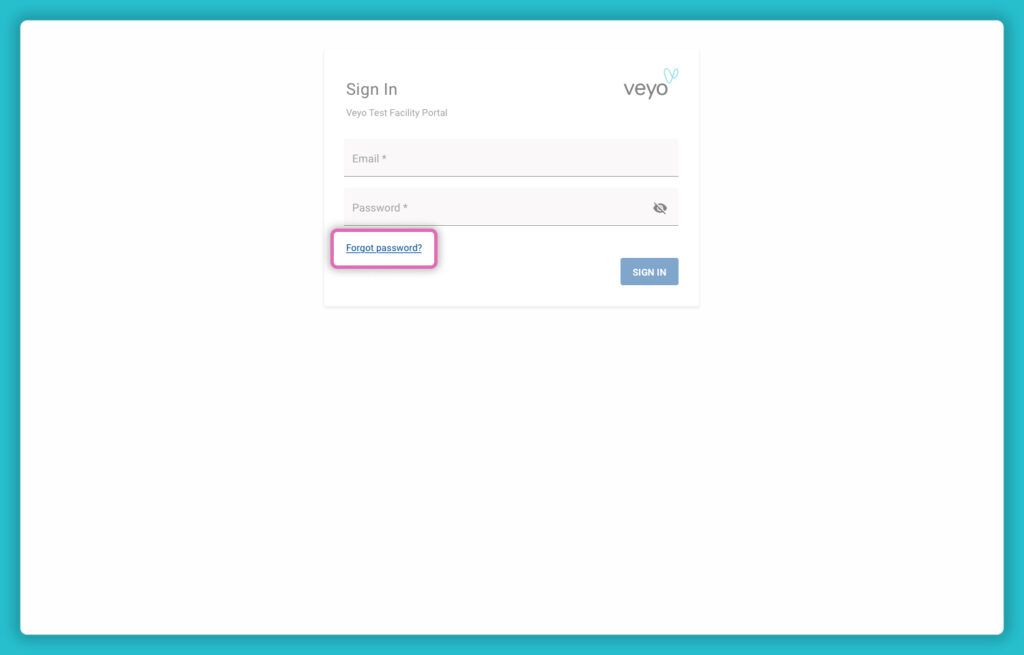Click the Email * placeholder label

369,159
